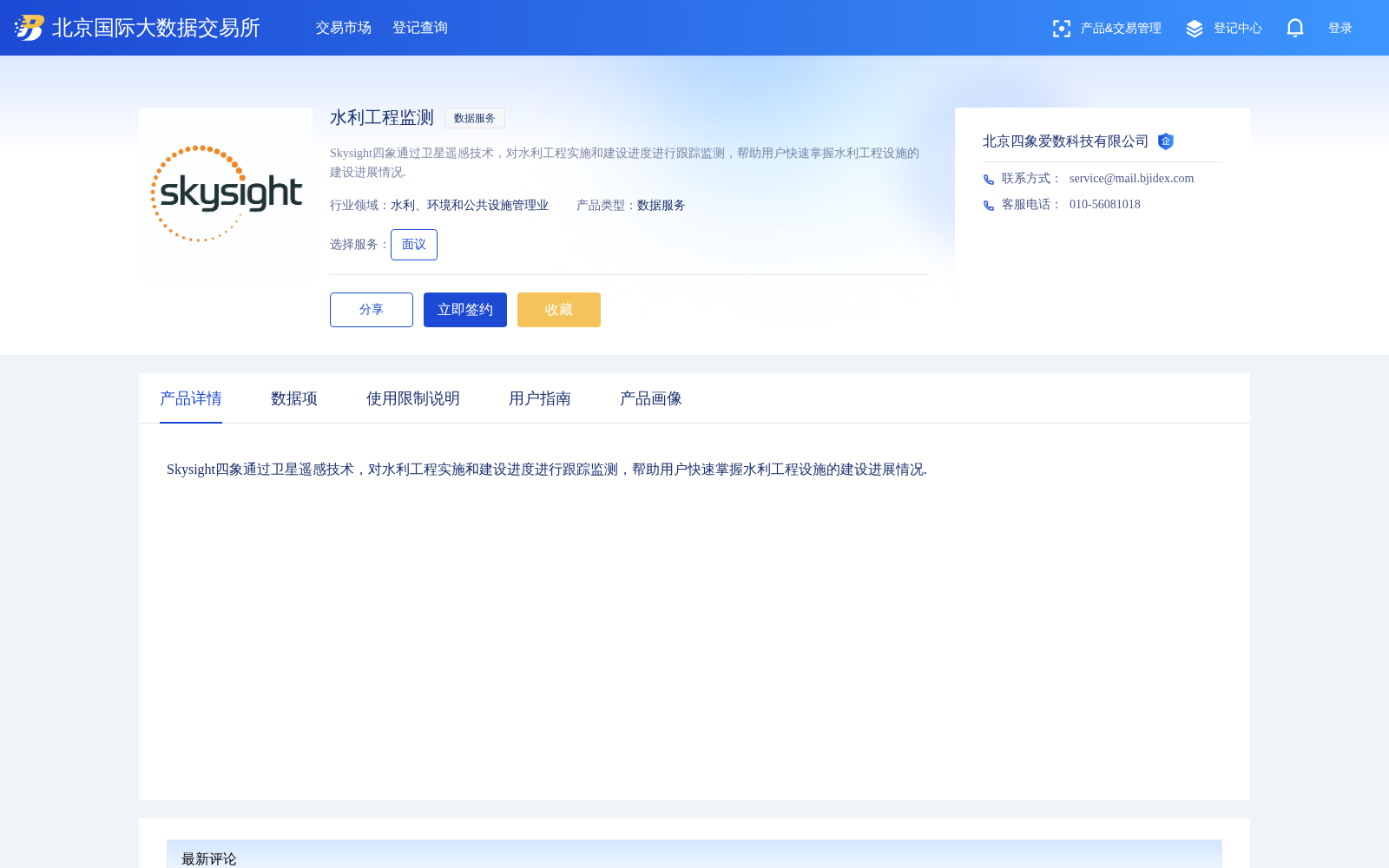
Task: Click product type value 数据服务
Action: [662, 206]
